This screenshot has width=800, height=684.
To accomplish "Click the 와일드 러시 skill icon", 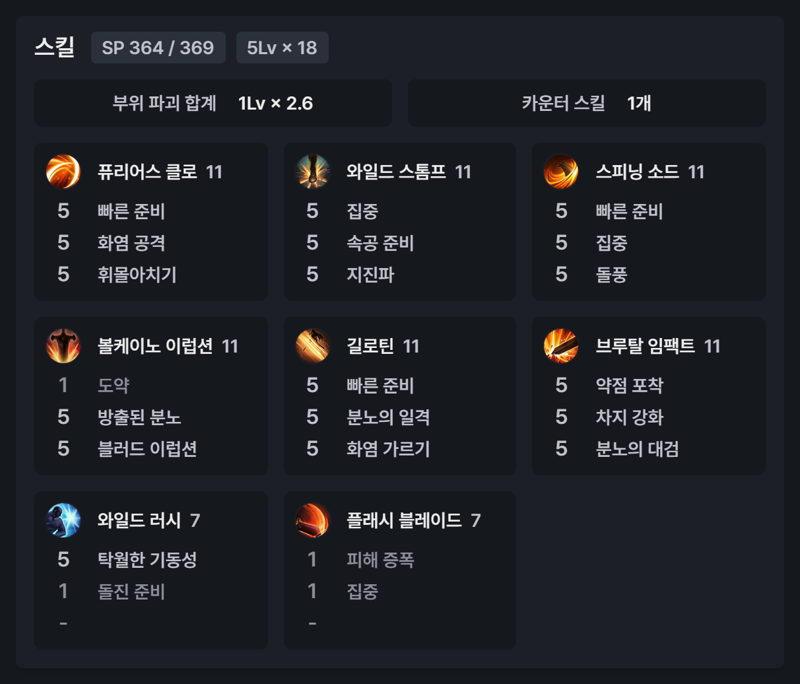I will [63, 520].
